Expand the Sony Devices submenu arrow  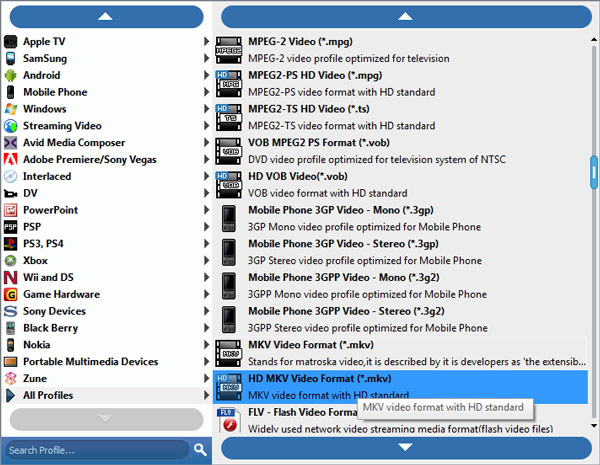point(206,311)
